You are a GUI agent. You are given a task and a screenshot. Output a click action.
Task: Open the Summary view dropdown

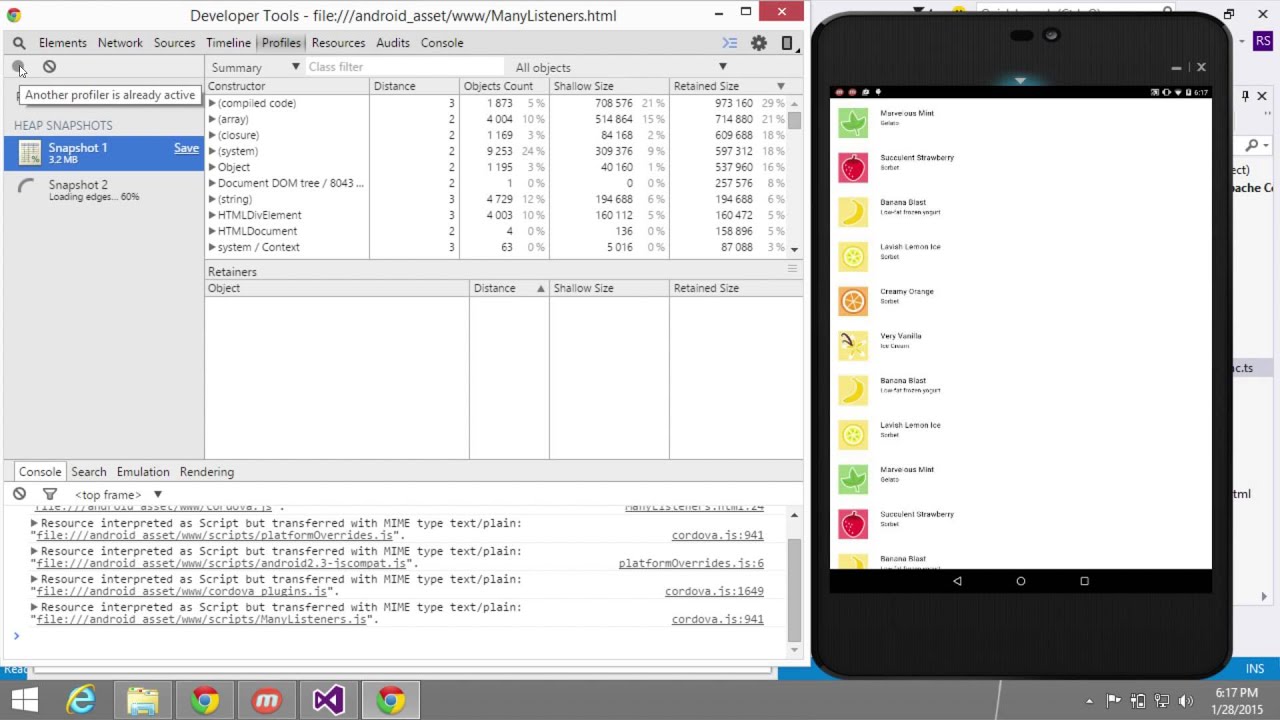point(255,67)
